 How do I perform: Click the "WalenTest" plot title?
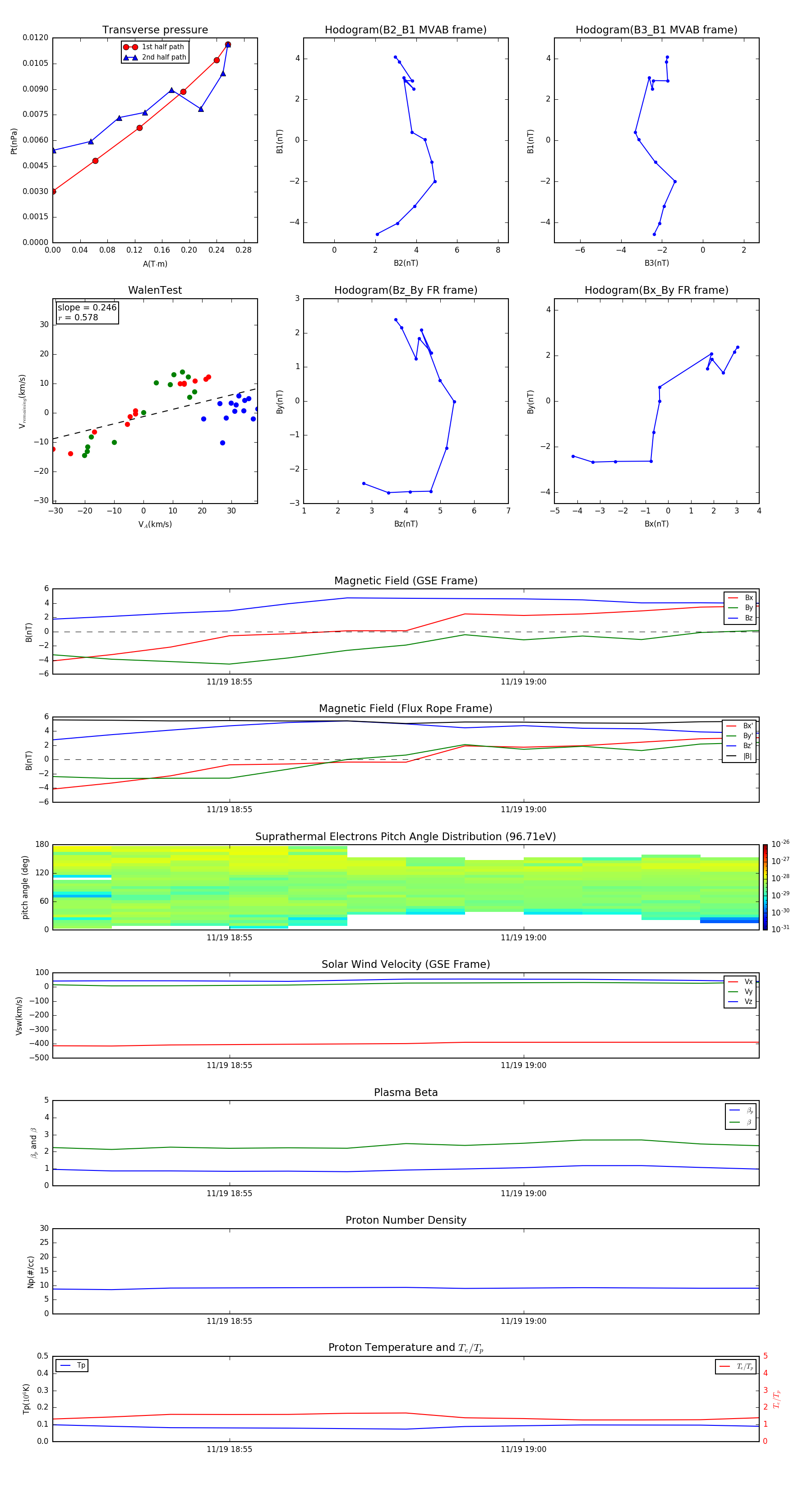point(155,290)
